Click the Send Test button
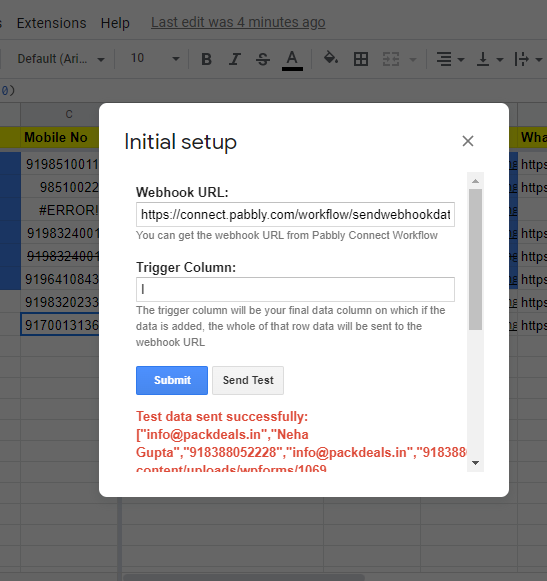 [248, 381]
